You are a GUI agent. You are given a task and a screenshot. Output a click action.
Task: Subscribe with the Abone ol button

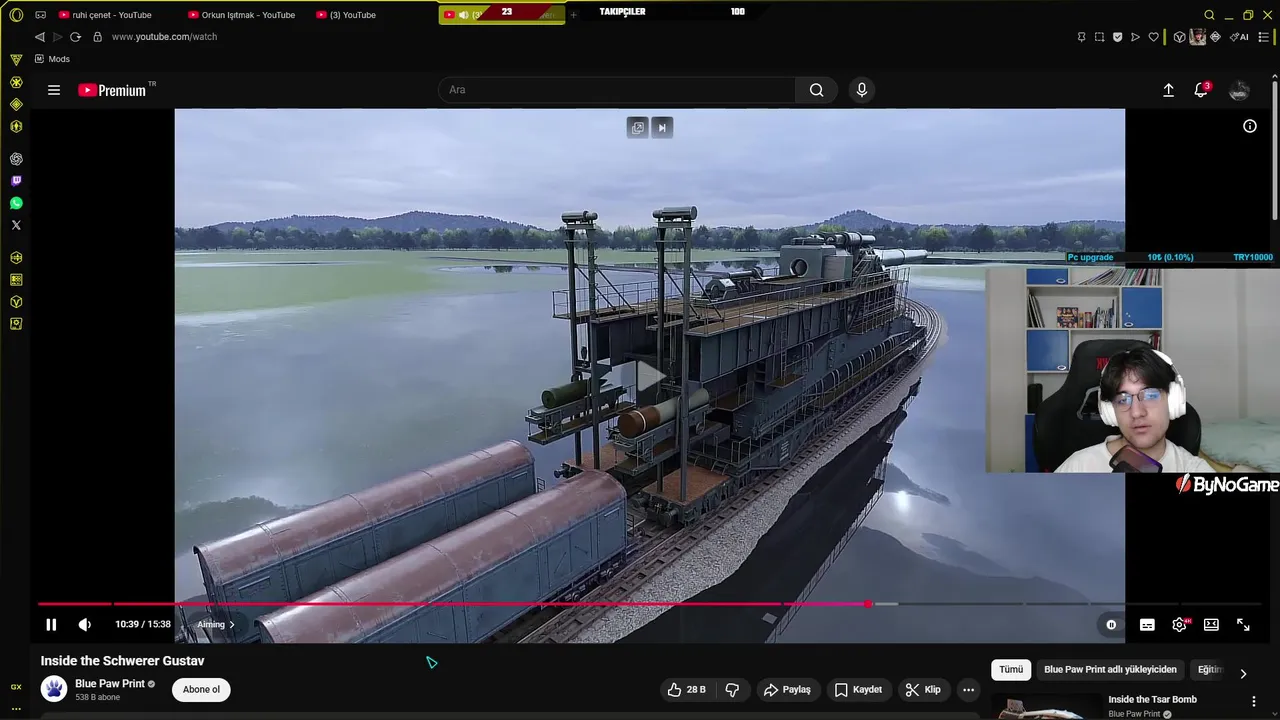pos(201,689)
